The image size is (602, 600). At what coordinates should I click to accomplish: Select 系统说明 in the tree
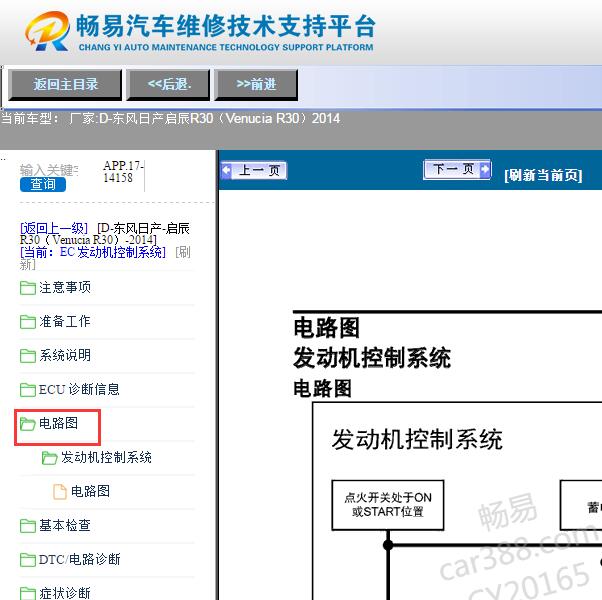[x=65, y=355]
